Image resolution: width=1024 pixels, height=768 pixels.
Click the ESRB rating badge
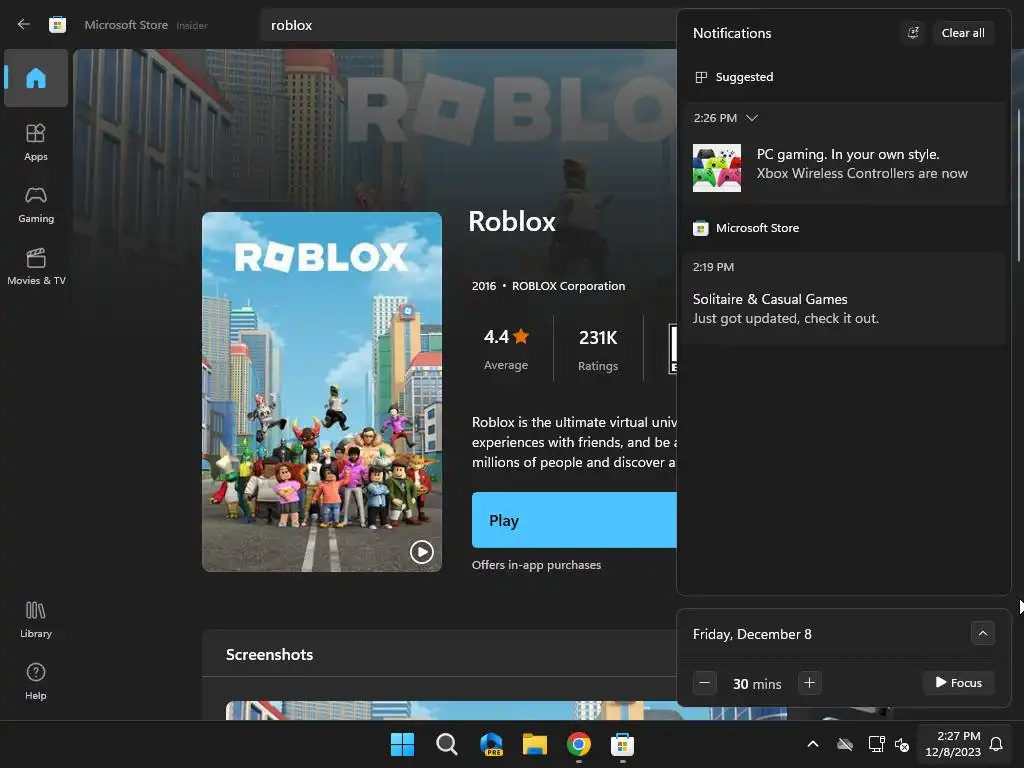point(673,349)
